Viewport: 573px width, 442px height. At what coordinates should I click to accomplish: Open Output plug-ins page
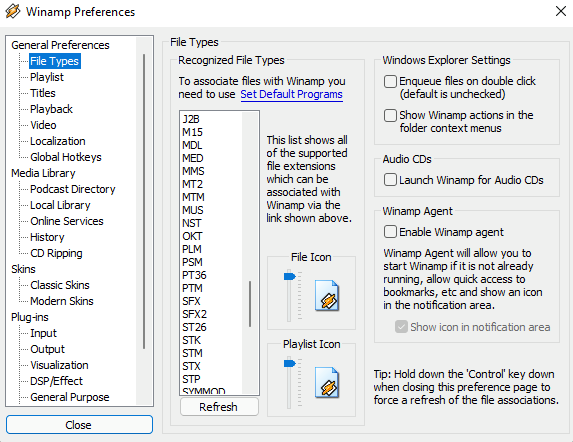pos(48,349)
